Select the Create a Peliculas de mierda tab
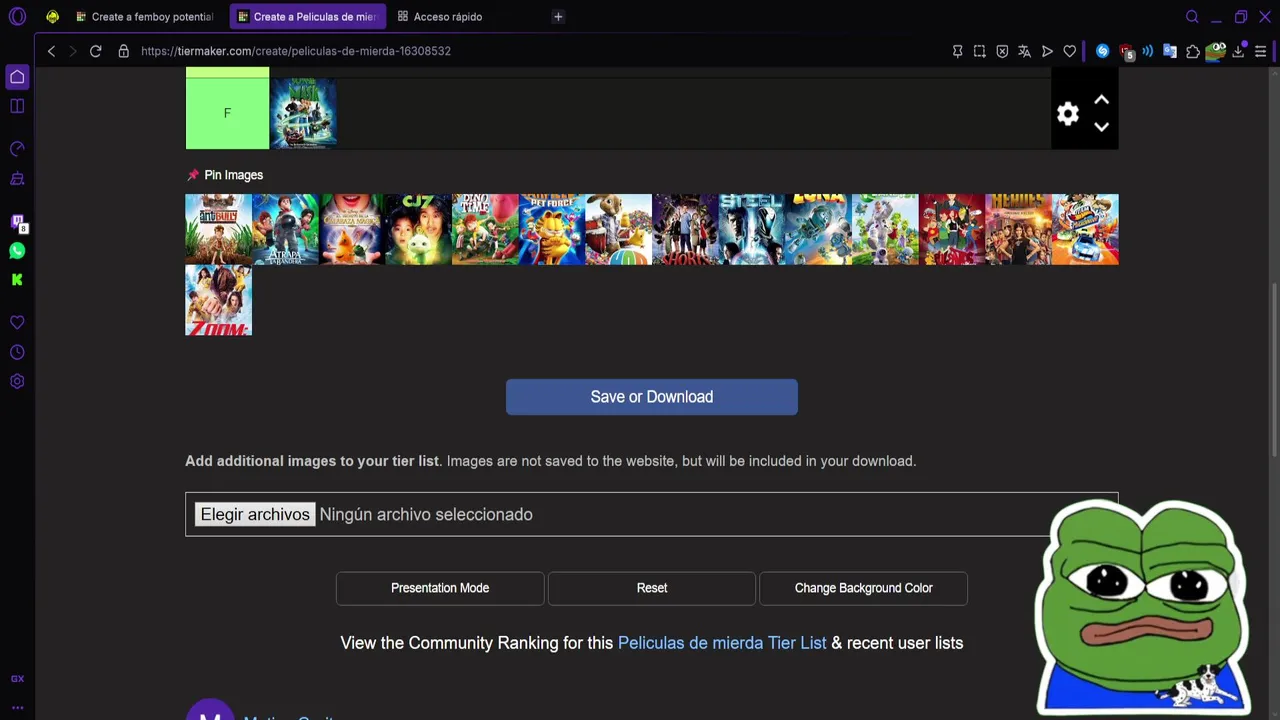The width and height of the screenshot is (1280, 720). pyautogui.click(x=308, y=16)
